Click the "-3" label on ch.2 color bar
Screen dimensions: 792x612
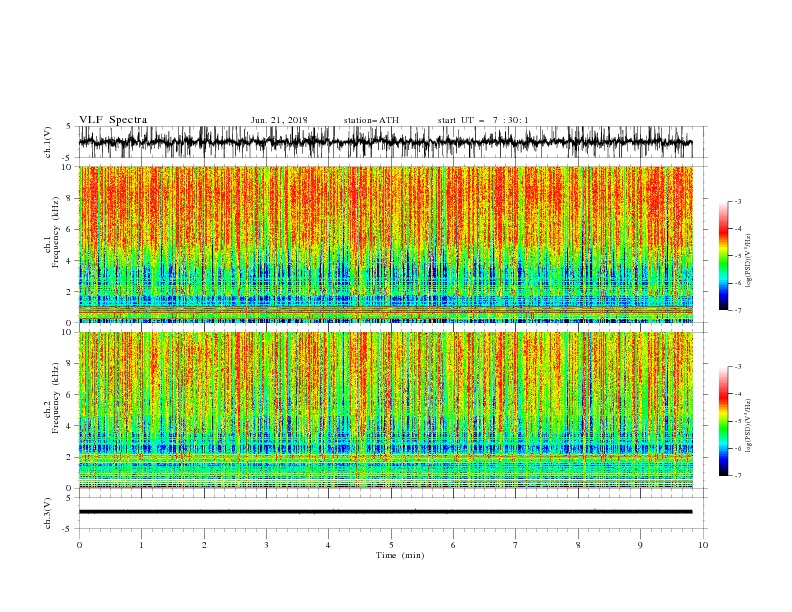click(738, 367)
